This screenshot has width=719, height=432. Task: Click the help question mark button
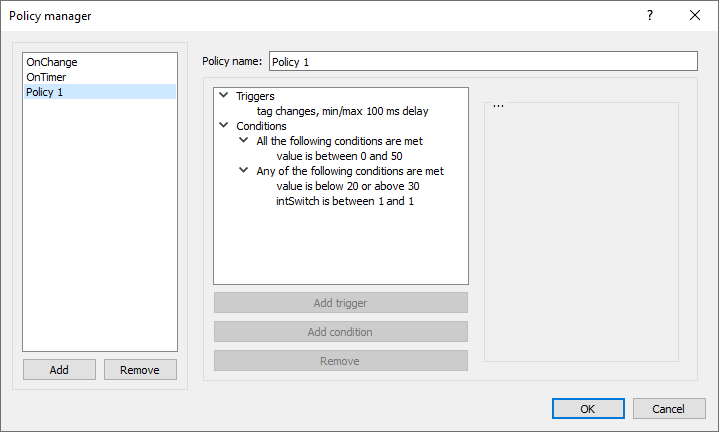[x=649, y=15]
